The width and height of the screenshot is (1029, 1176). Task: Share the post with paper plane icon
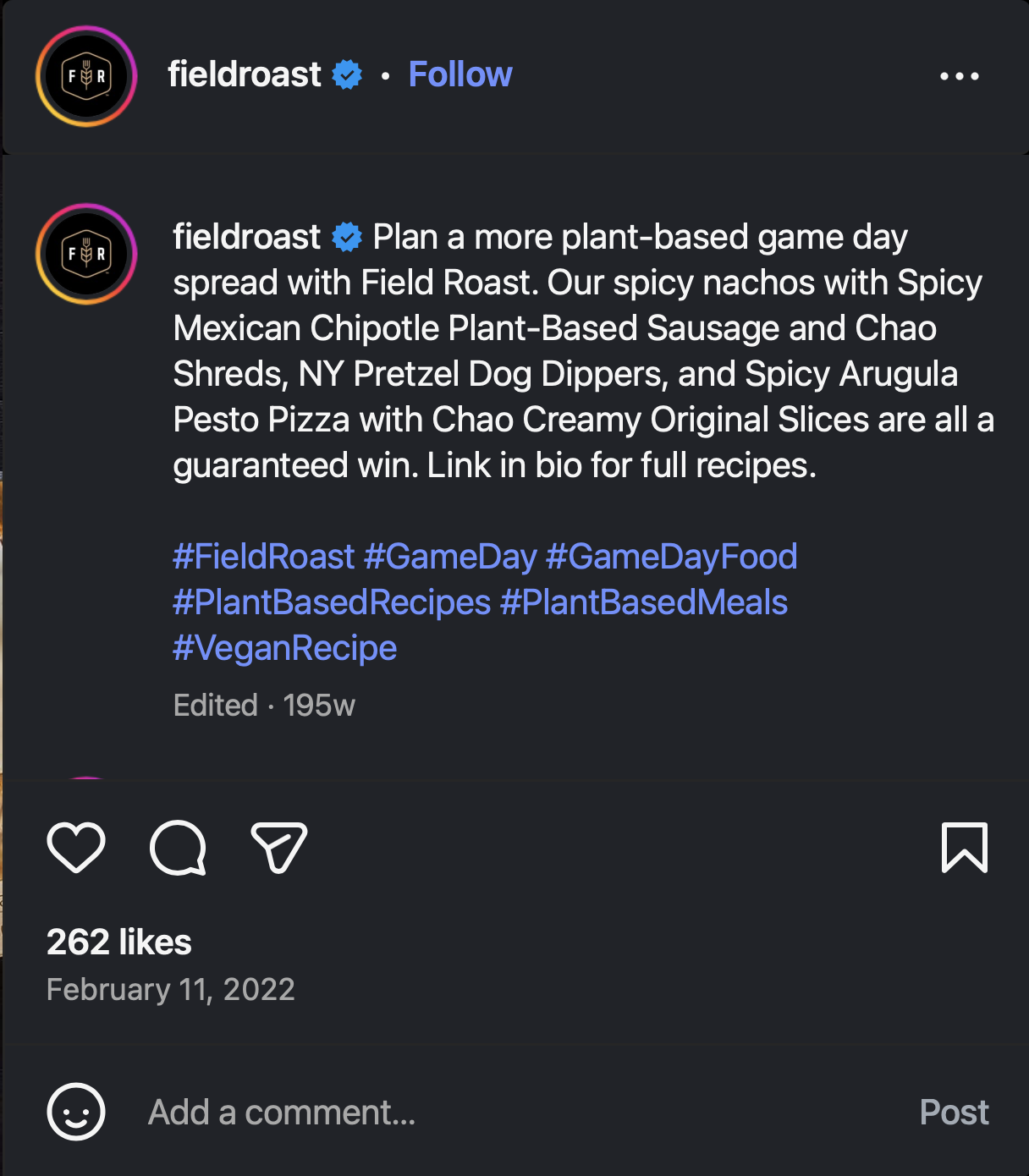279,847
